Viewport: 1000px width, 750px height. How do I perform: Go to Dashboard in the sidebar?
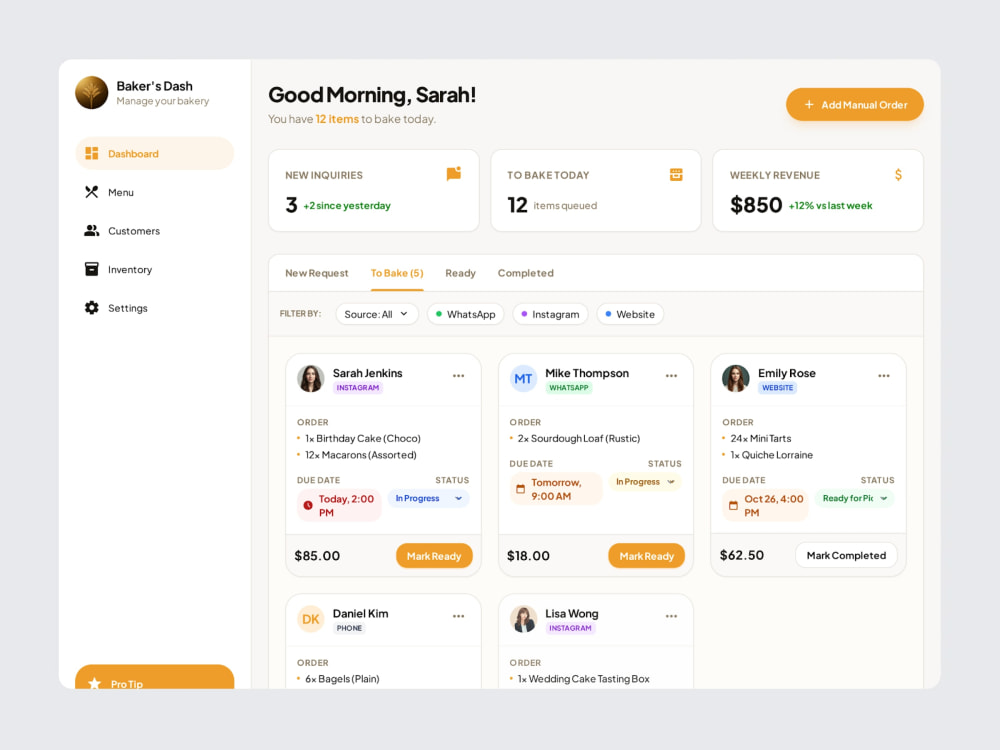tap(154, 153)
